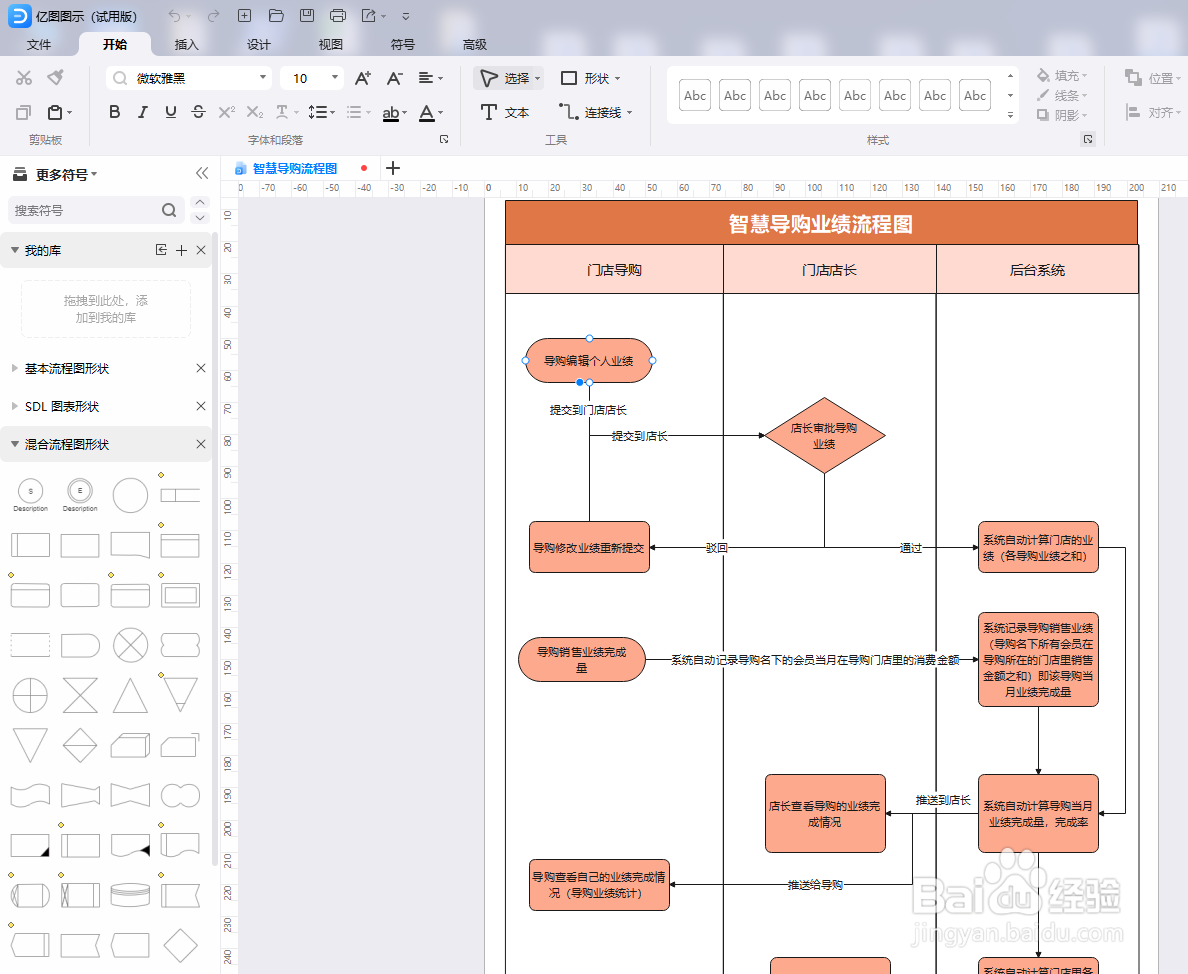Click the Copy icon in clipboard group

pyautogui.click(x=23, y=112)
